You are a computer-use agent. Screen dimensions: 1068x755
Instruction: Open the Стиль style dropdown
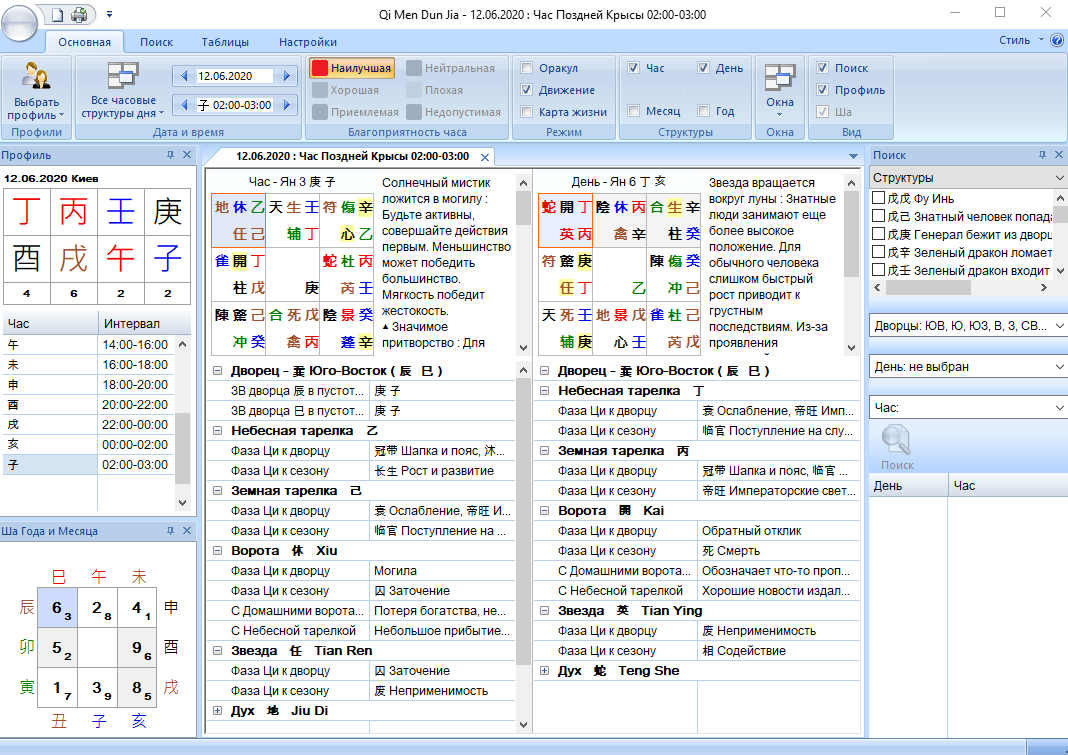(x=1021, y=40)
